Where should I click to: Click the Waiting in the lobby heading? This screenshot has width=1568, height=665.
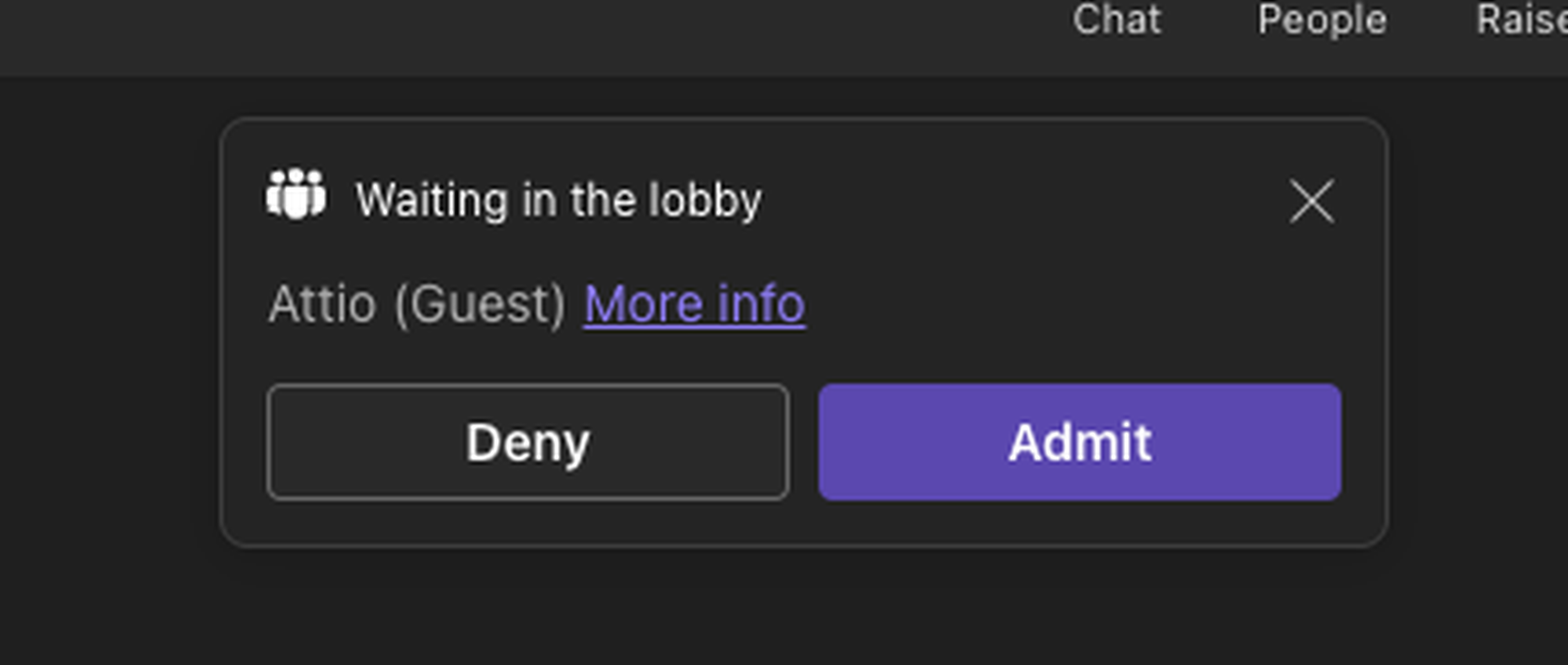coord(558,200)
